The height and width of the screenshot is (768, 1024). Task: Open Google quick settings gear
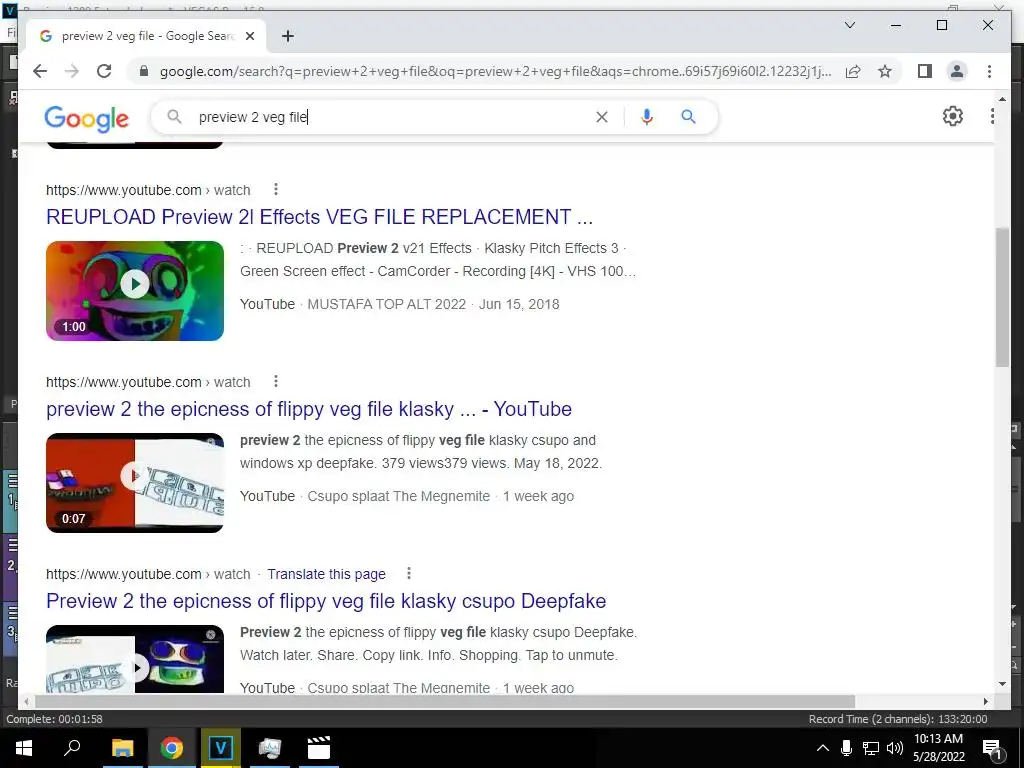[x=953, y=116]
